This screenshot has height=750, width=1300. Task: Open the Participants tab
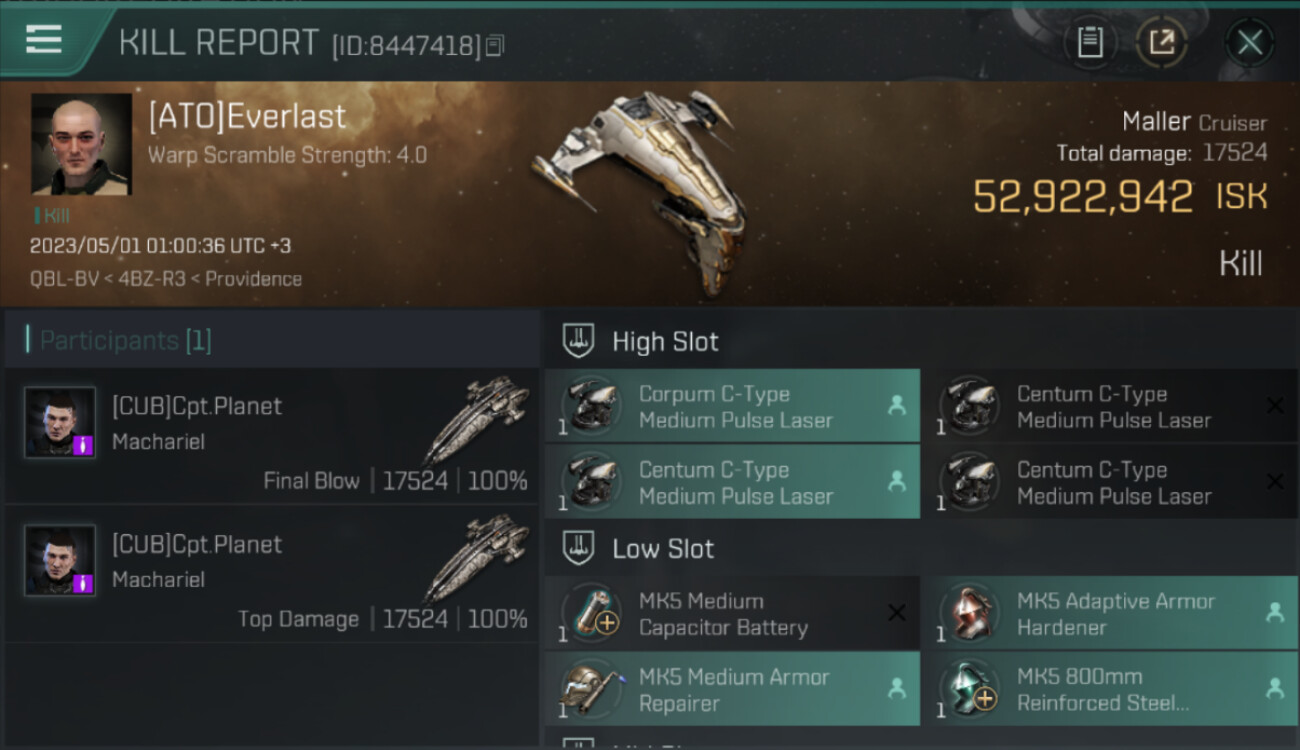(125, 341)
